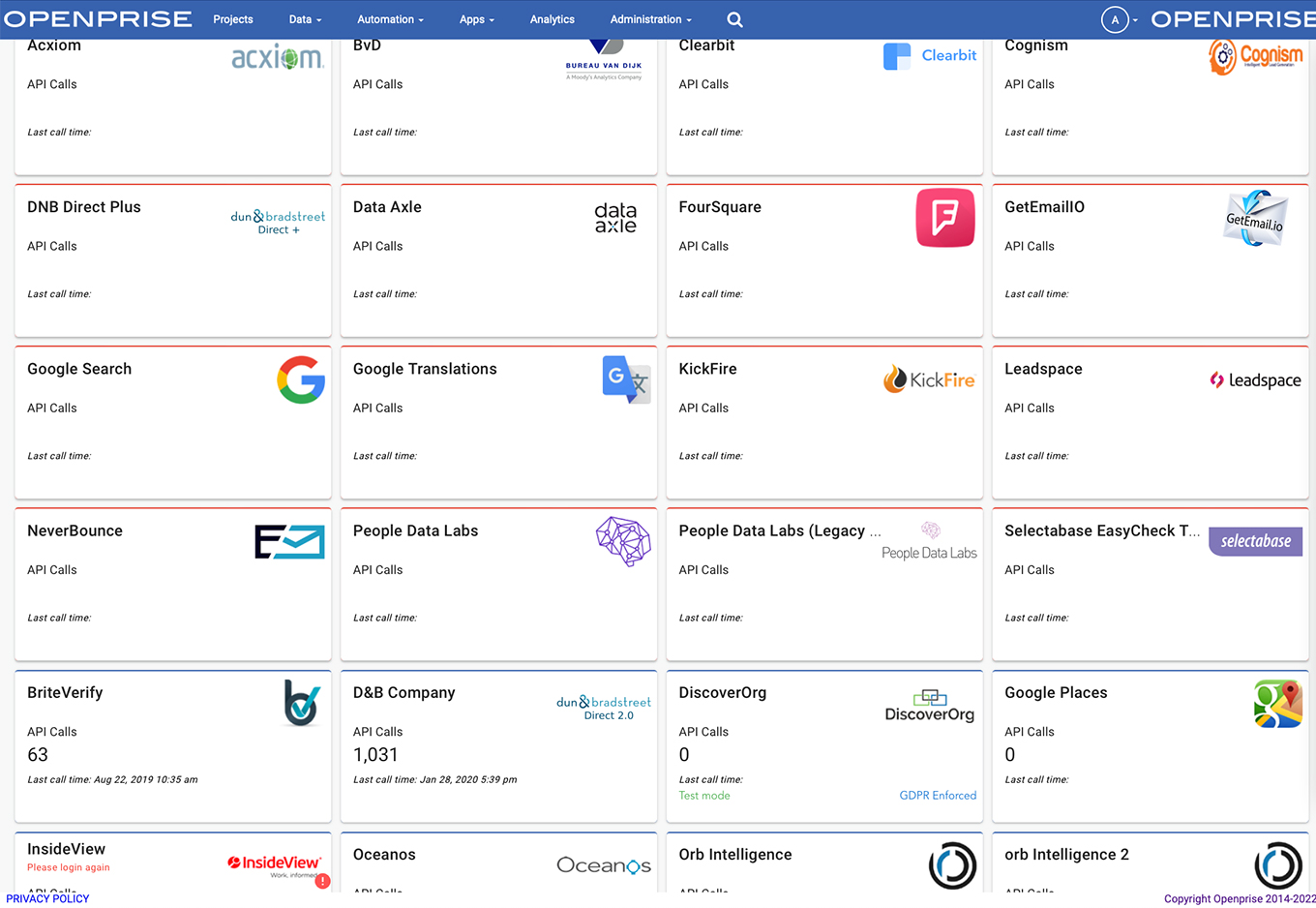The width and height of the screenshot is (1316, 908).
Task: Click the Cognism logo
Action: pos(1256,57)
